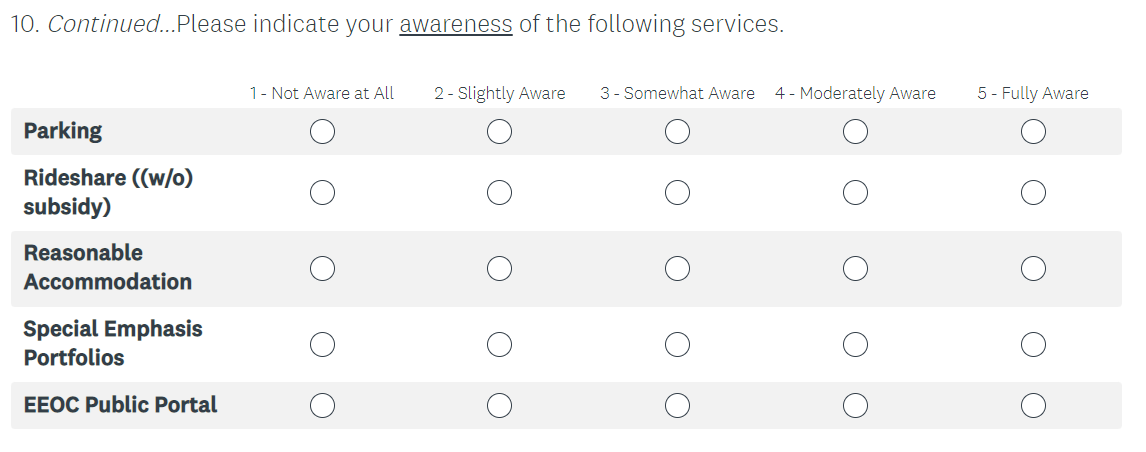This screenshot has height=452, width=1146.
Task: Select Not Aware at All for EEOC Public Portal
Action: (322, 405)
